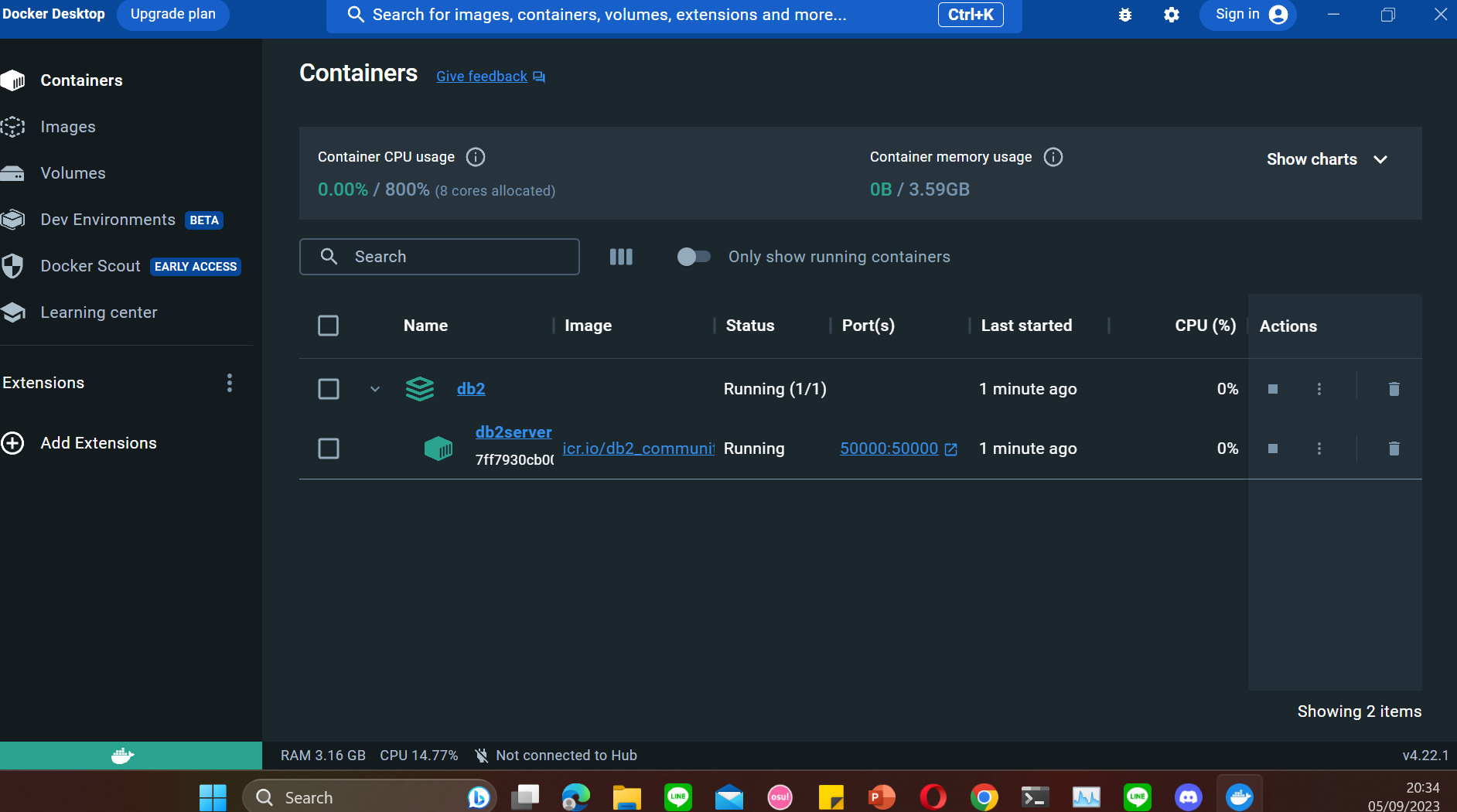Open Windows Start menu

tap(213, 797)
